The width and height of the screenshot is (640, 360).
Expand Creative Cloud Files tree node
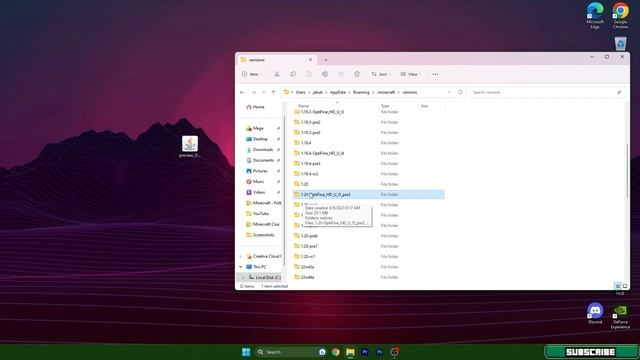[x=240, y=256]
